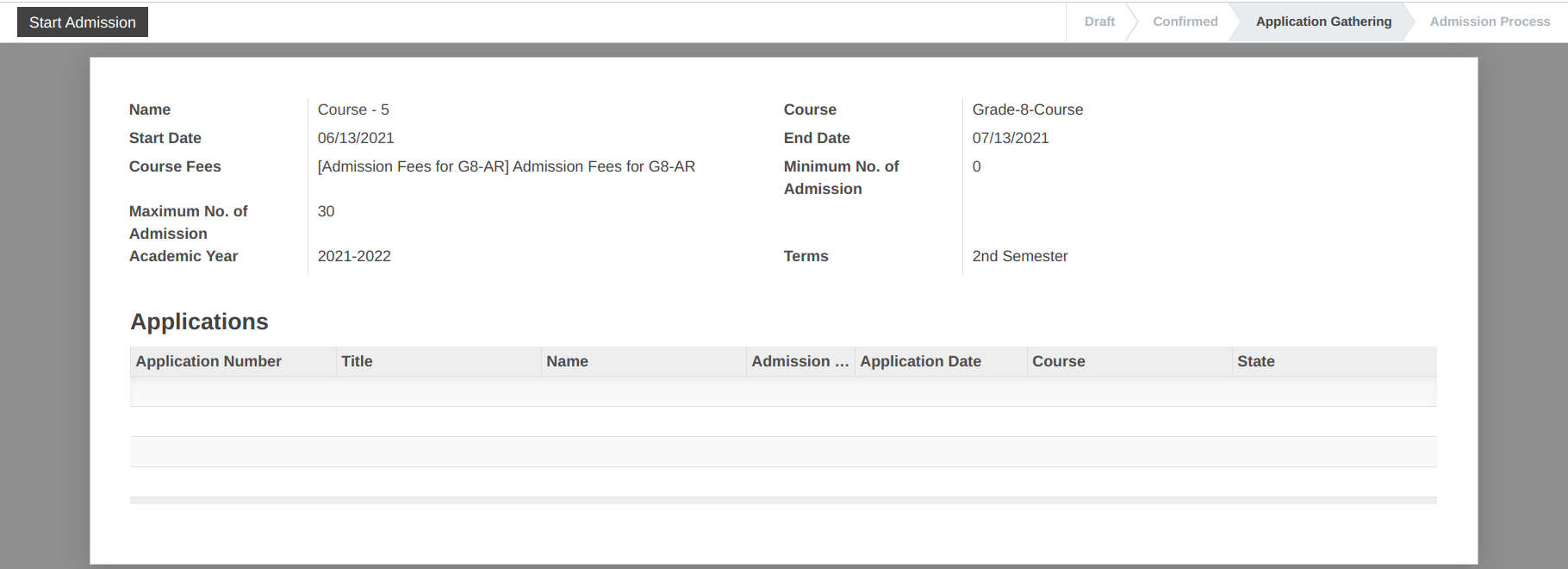
Task: Select the Draft status stage
Action: tap(1099, 22)
